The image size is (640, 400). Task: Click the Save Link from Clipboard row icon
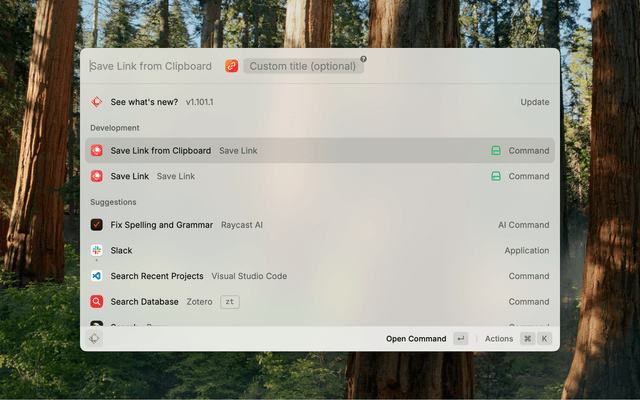[x=97, y=151]
